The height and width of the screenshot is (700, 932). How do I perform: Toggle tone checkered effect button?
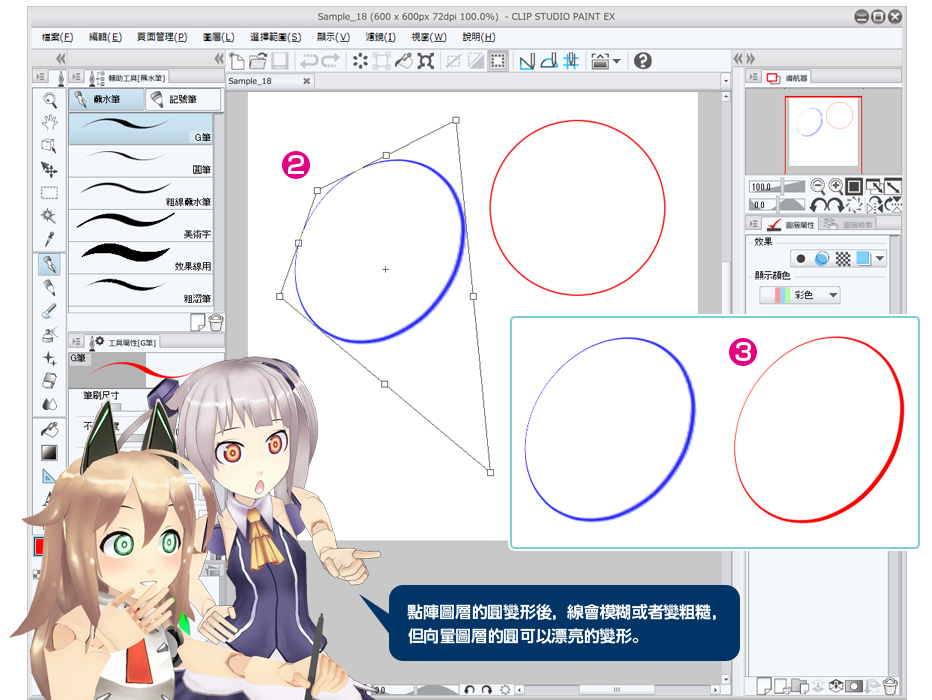(843, 258)
